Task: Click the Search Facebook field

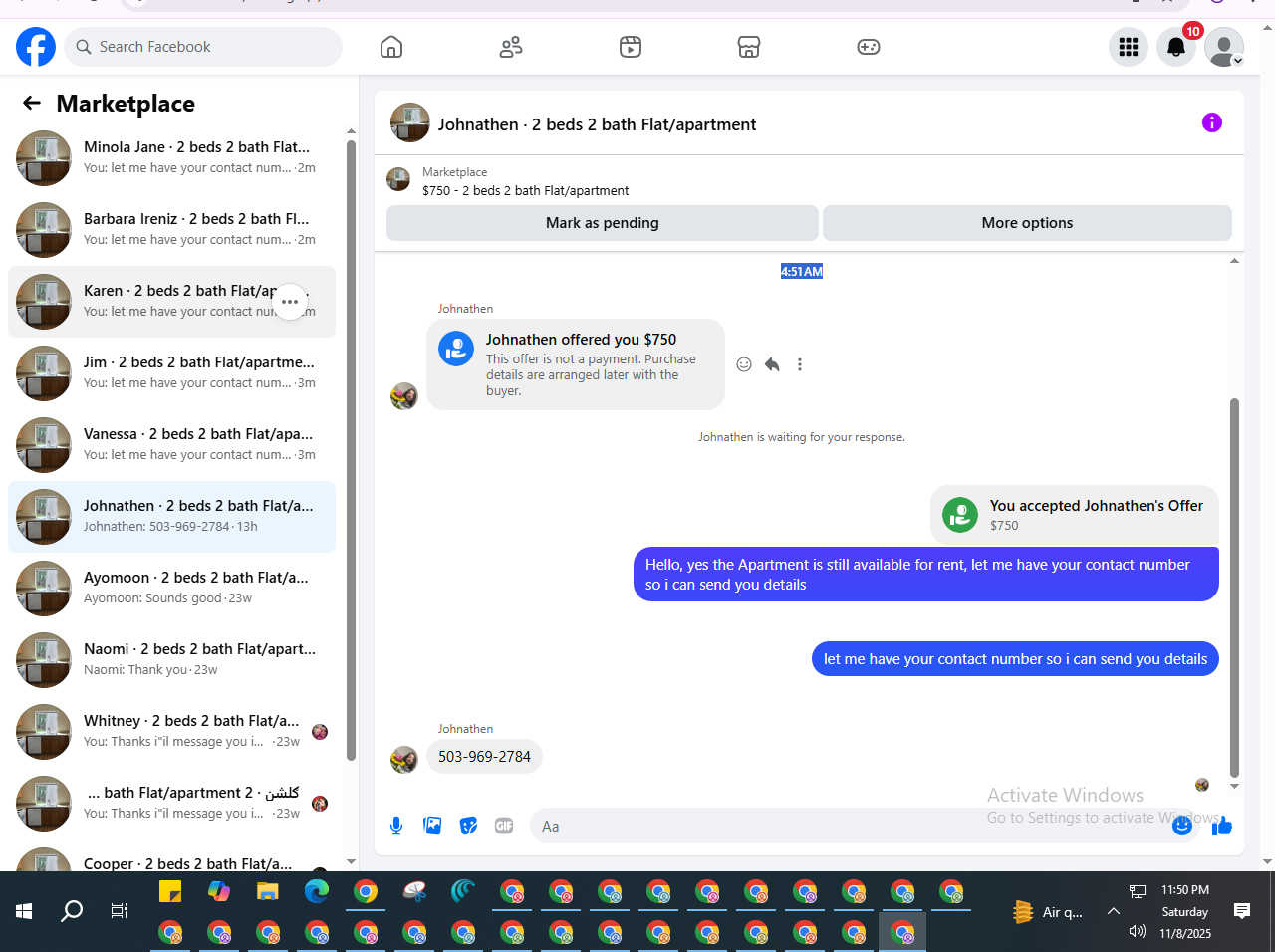Action: (x=203, y=47)
